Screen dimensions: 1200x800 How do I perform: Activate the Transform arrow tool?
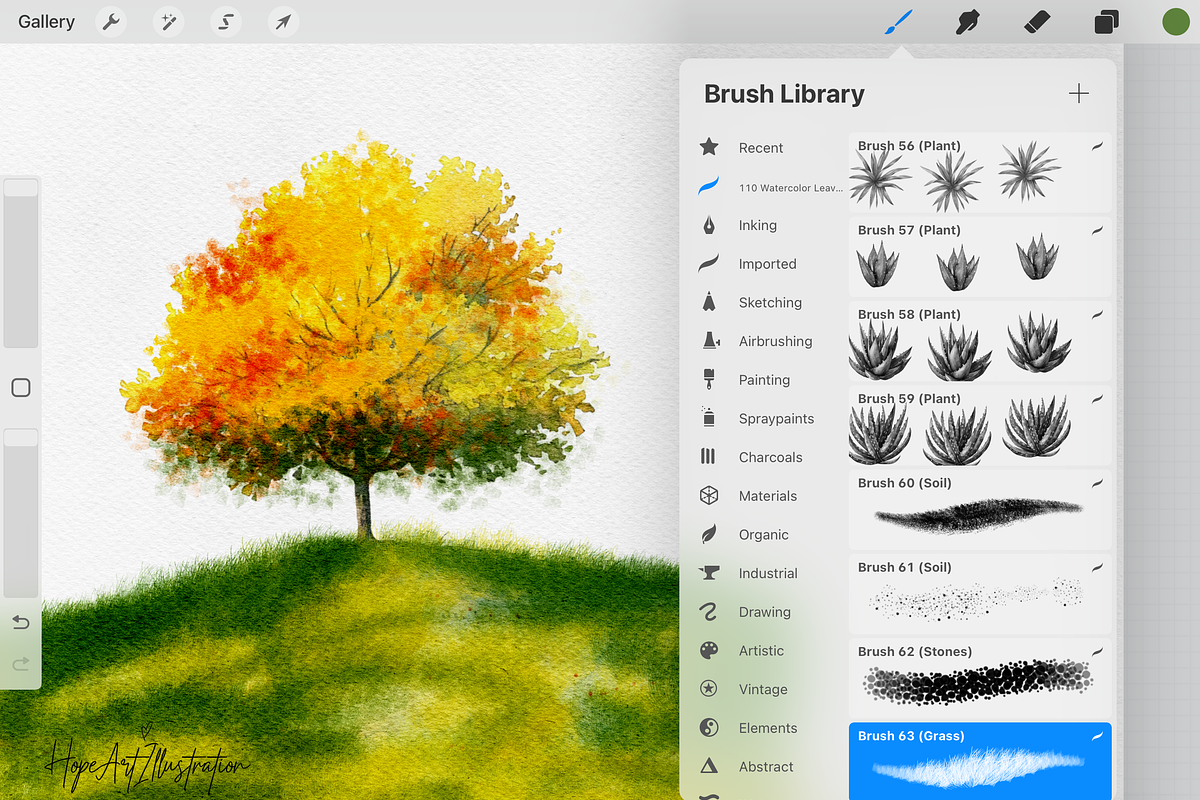click(x=285, y=22)
